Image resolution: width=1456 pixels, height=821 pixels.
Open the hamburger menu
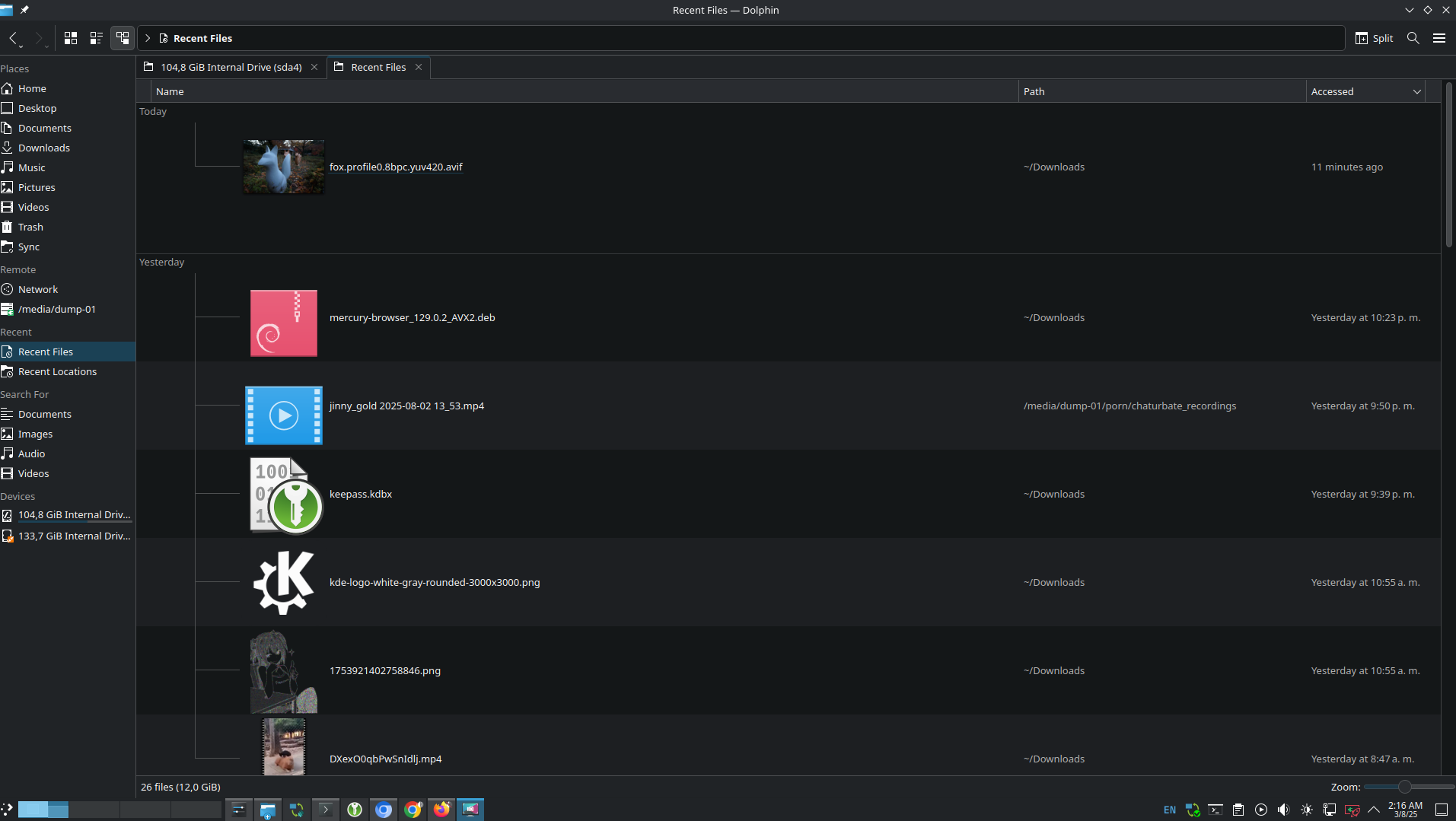pos(1438,38)
